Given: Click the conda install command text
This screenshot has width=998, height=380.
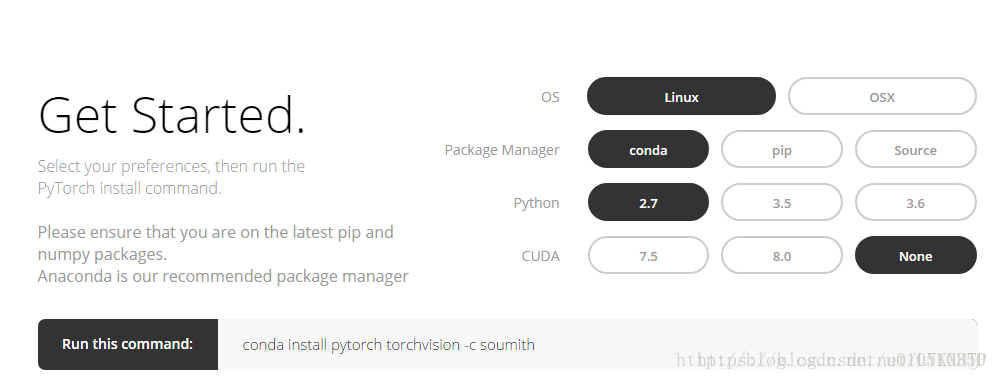Looking at the screenshot, I should (x=388, y=344).
